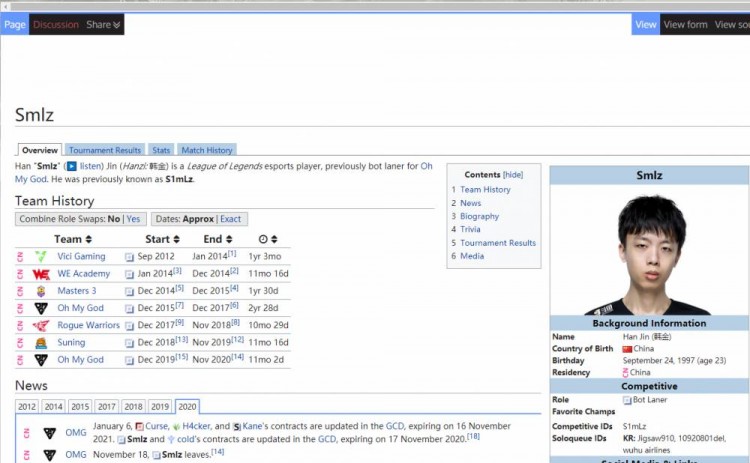Sort team history by Start date
750x463 pixels.
[x=175, y=240]
